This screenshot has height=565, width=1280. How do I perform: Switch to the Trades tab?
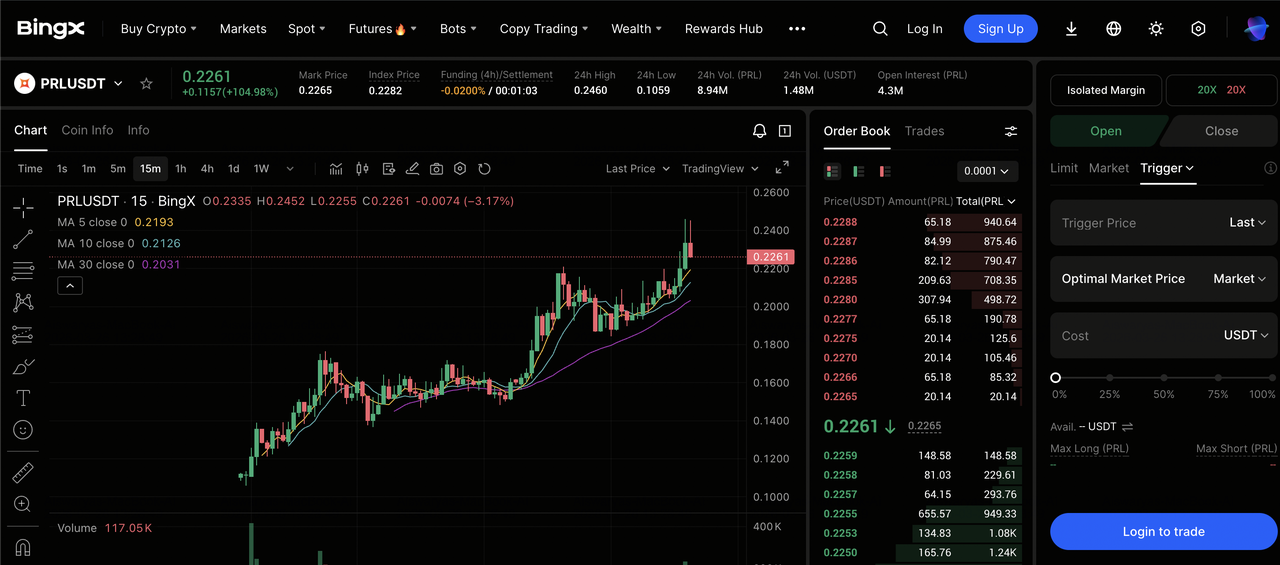tap(924, 131)
